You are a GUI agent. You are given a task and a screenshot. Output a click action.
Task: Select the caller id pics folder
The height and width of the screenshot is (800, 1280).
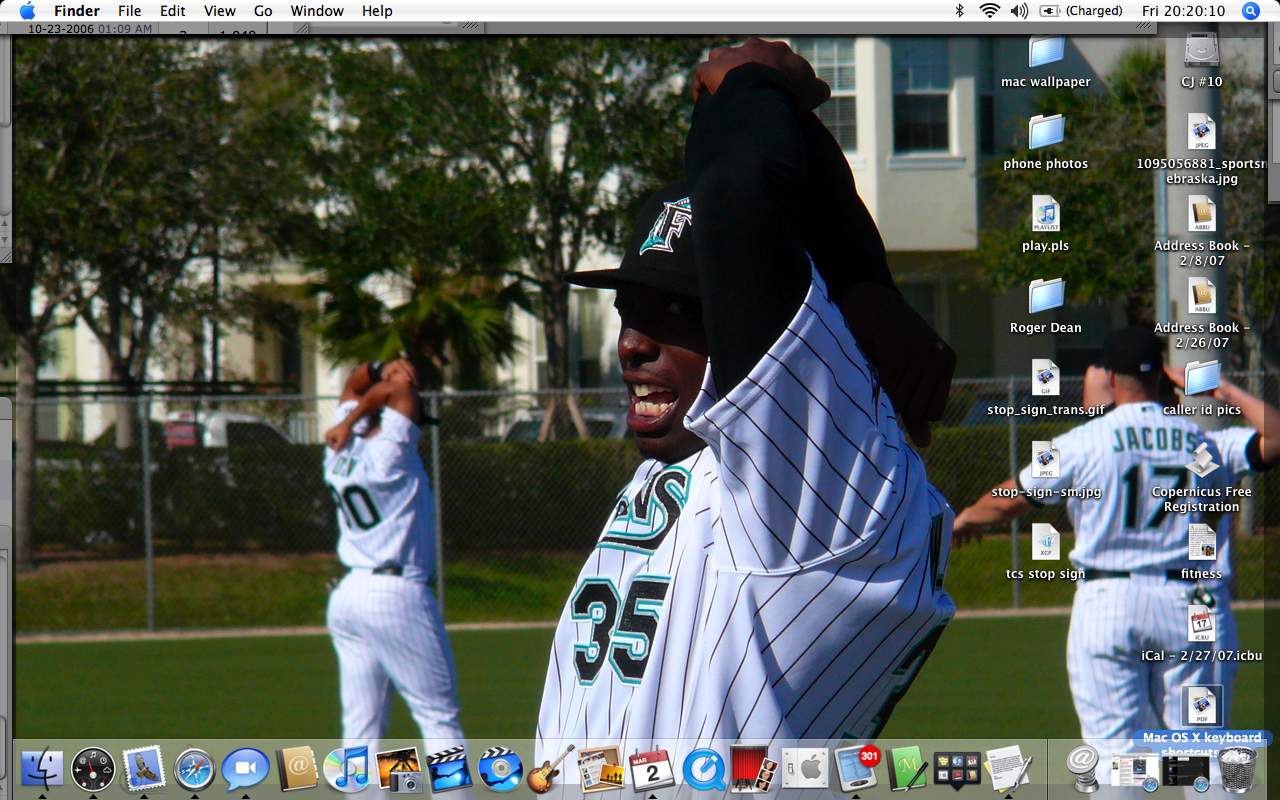(x=1202, y=389)
